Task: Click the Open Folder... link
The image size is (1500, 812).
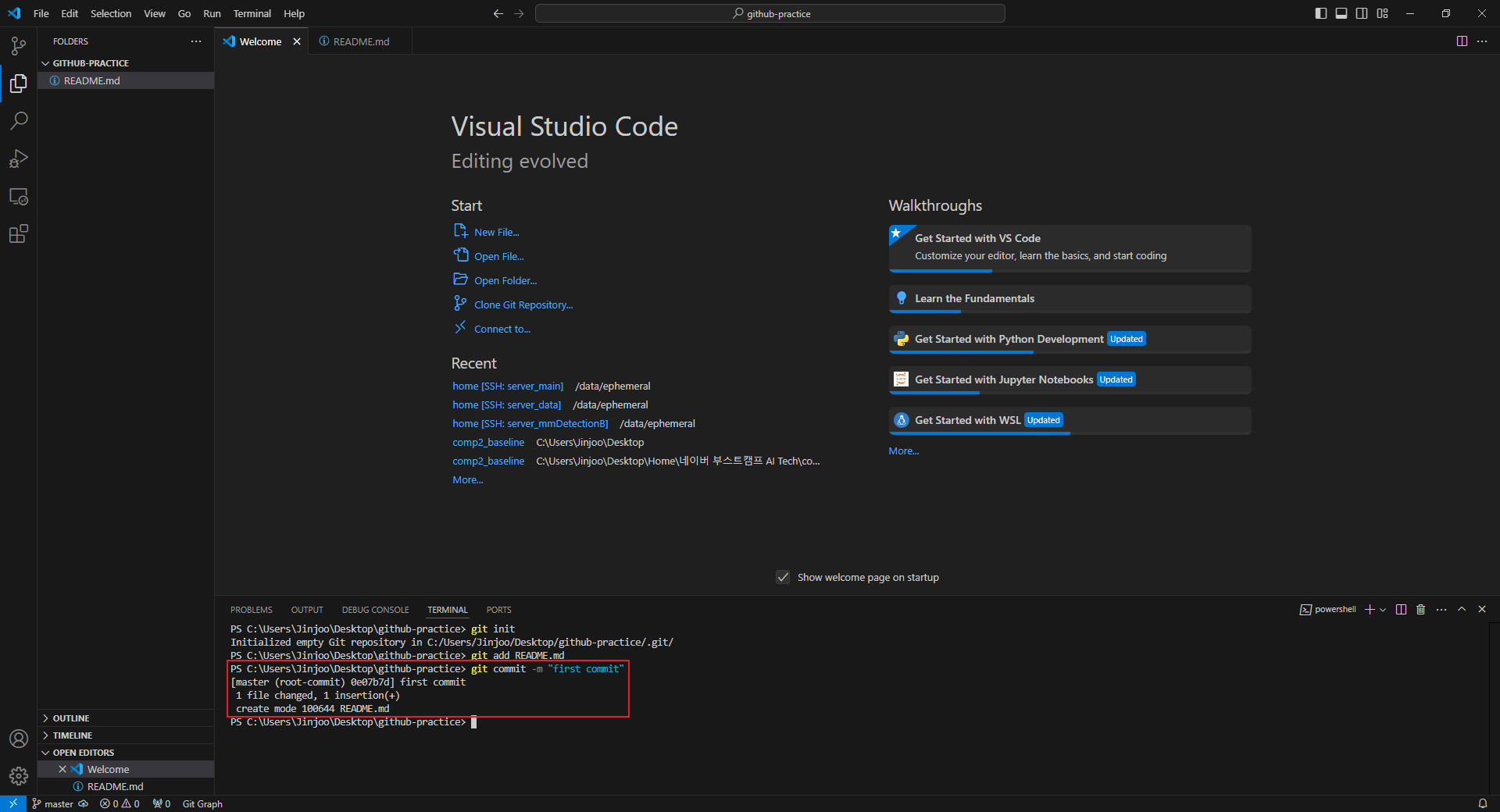Action: tap(505, 280)
